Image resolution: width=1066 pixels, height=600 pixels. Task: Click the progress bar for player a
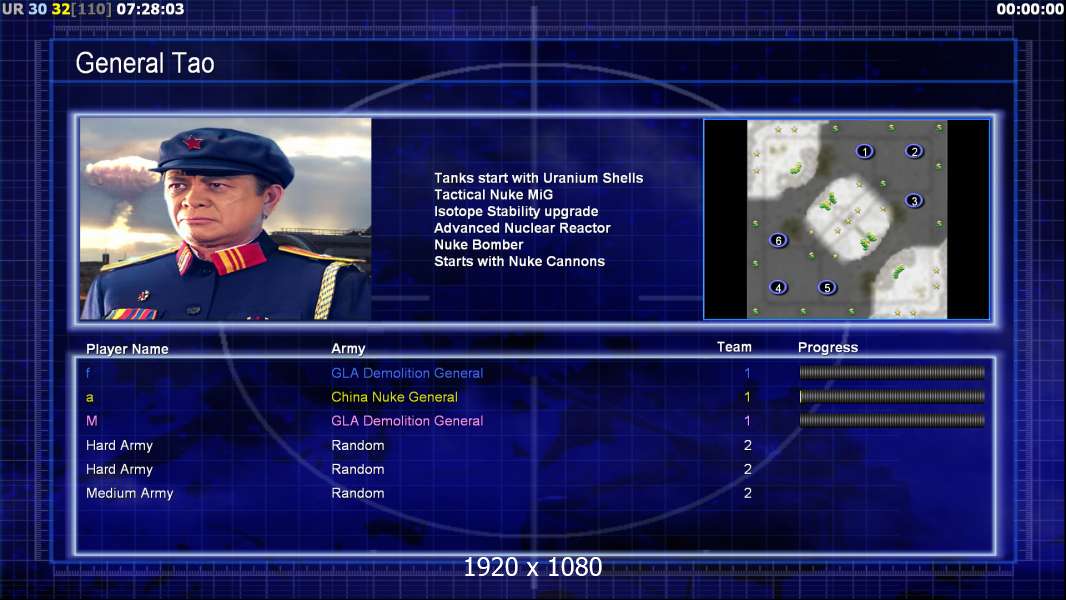click(892, 396)
